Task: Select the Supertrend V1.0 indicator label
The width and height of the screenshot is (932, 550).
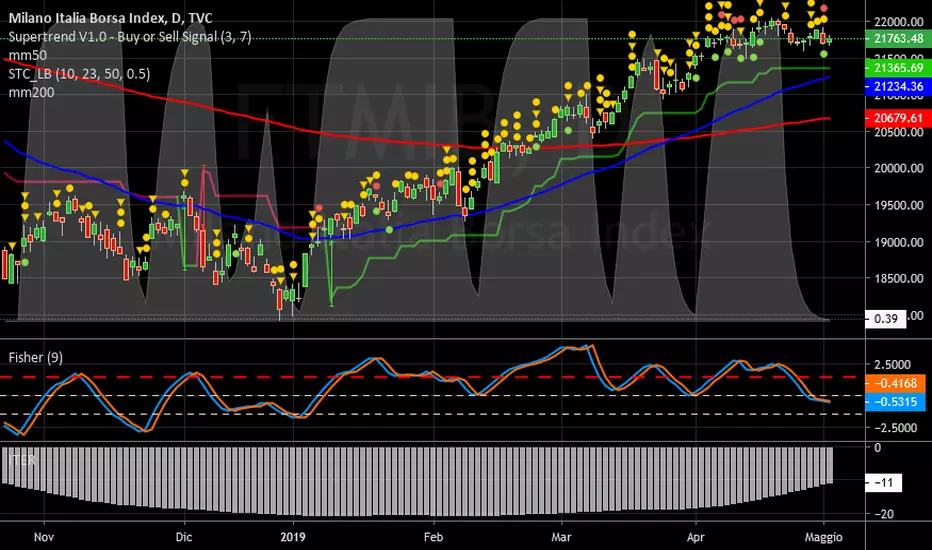Action: tap(130, 37)
